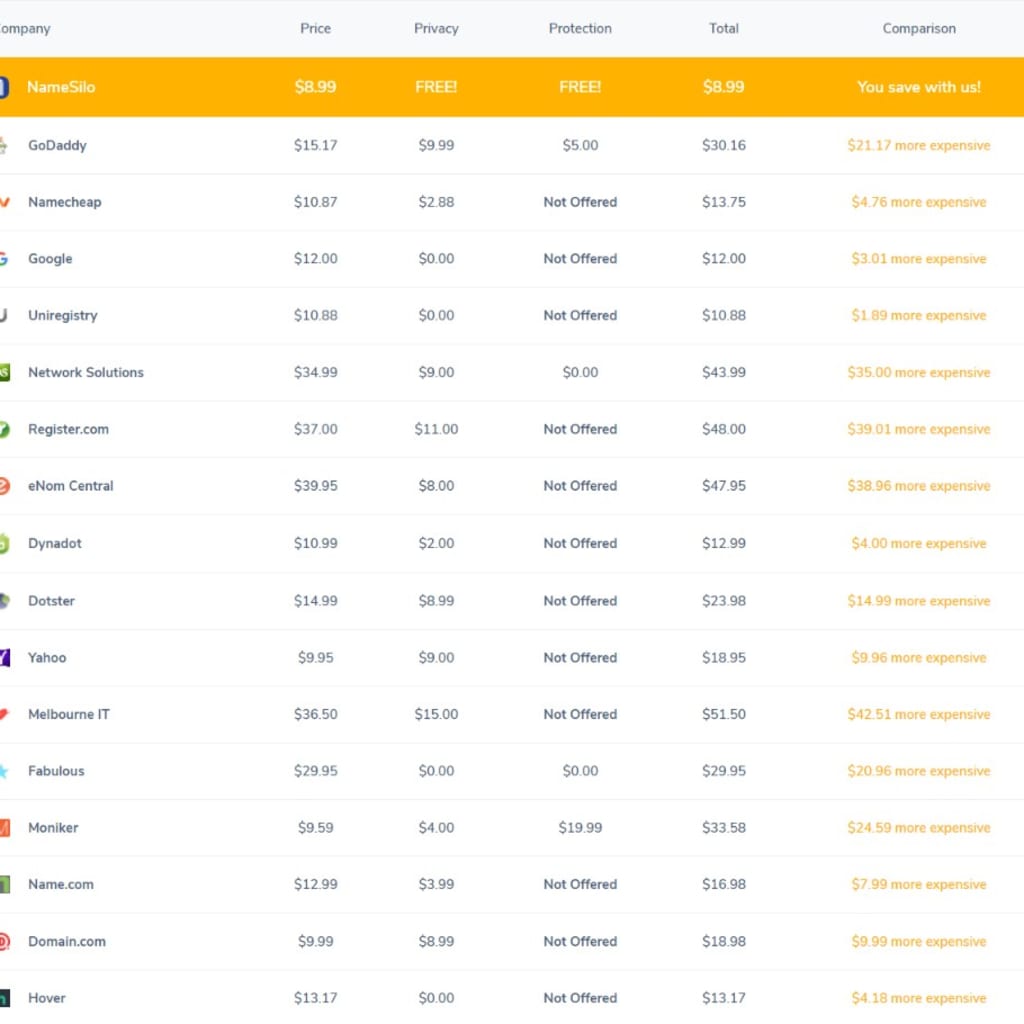Click the '$3.01 more expensive' comparison
The width and height of the screenshot is (1024, 1024).
click(x=919, y=259)
